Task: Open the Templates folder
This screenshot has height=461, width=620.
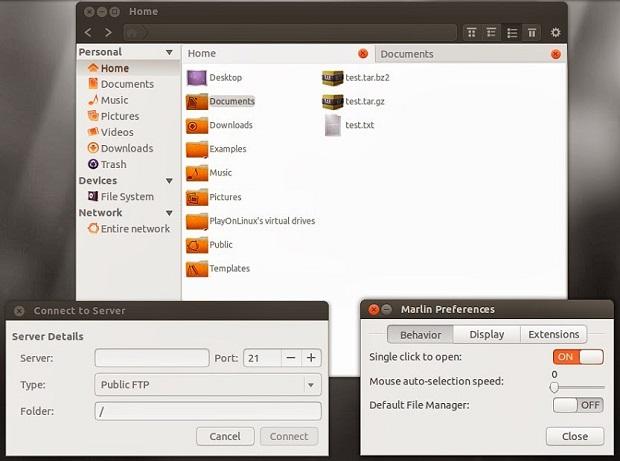Action: click(x=218, y=268)
